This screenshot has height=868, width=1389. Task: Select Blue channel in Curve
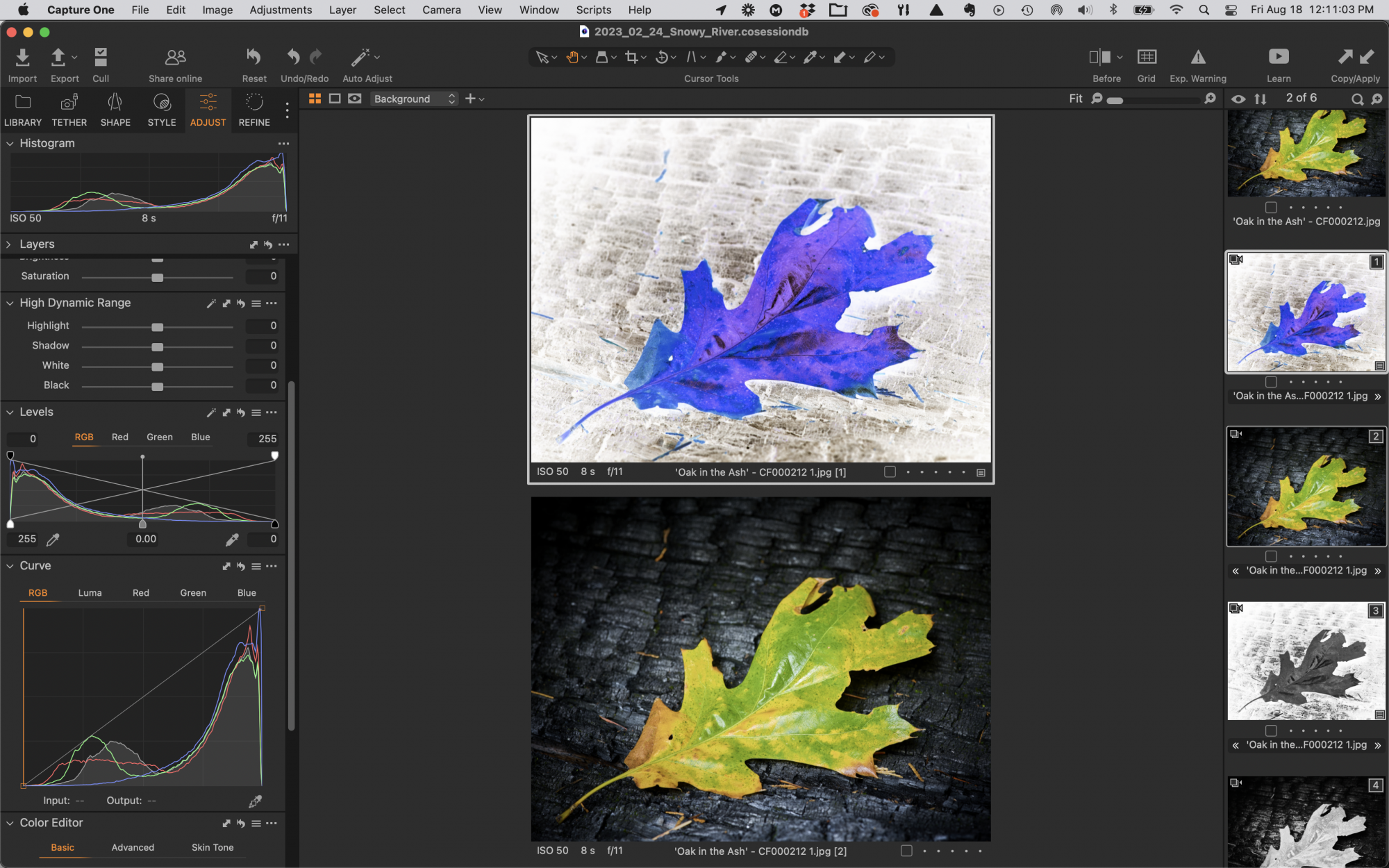click(247, 593)
